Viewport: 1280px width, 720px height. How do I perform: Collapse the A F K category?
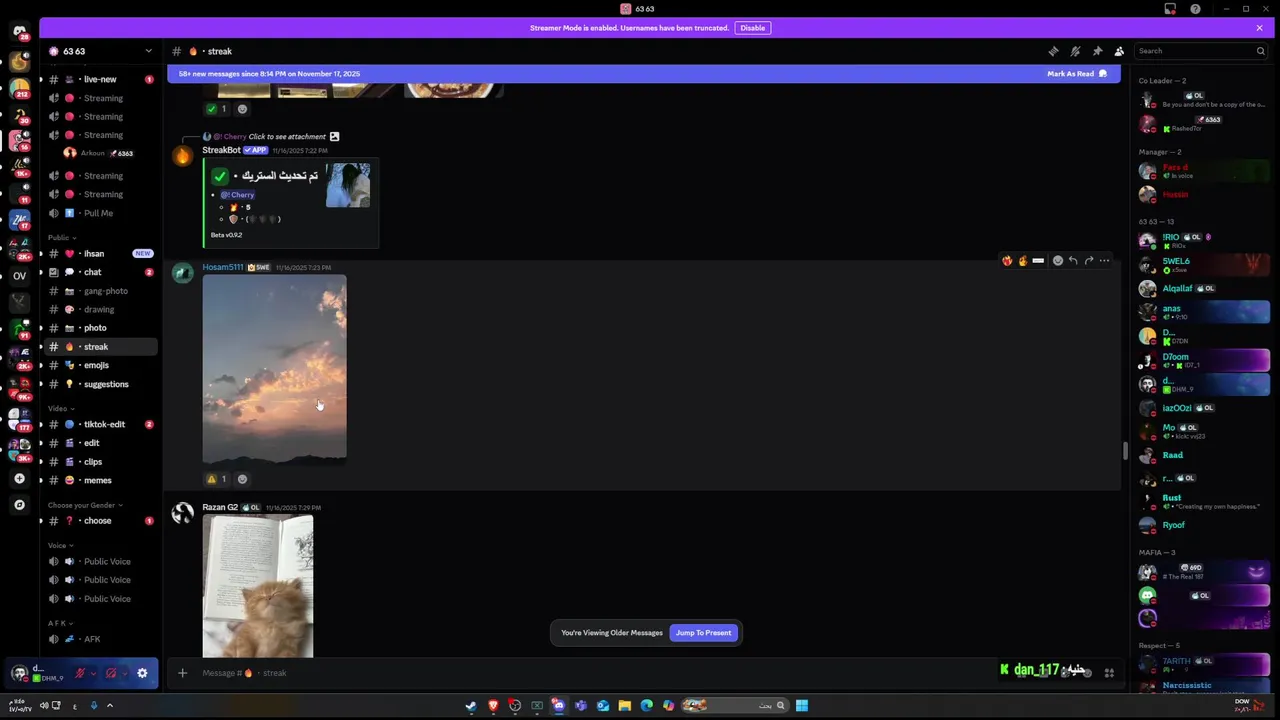(59, 623)
